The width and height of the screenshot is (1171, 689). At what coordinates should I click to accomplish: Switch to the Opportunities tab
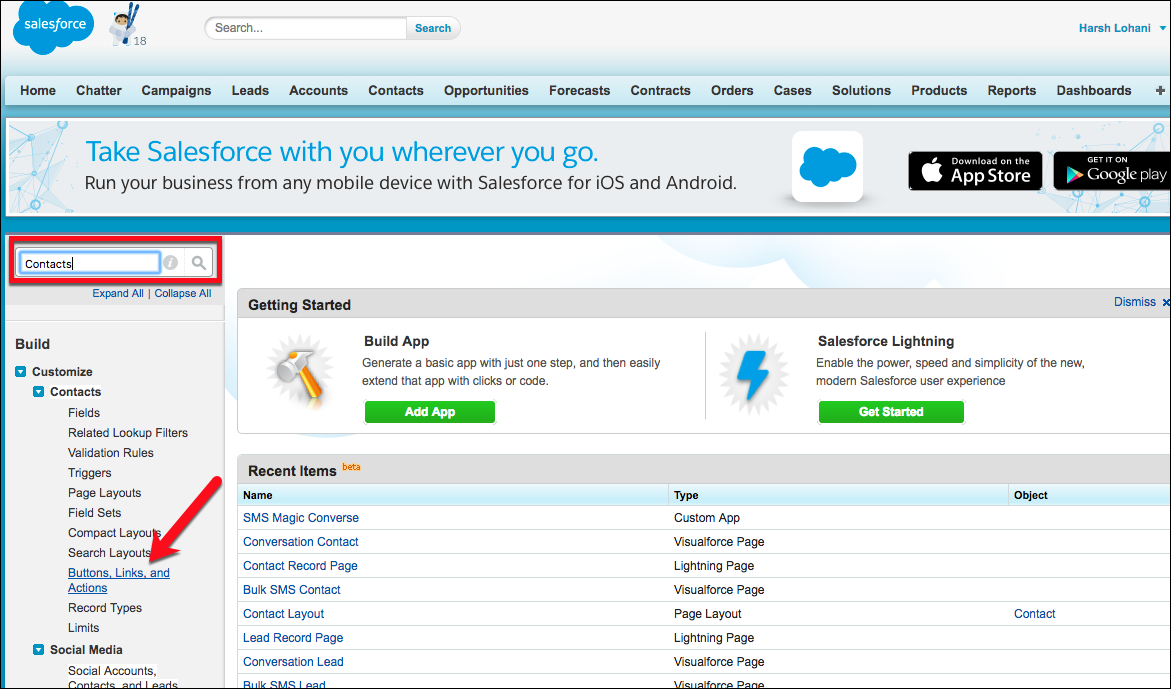[x=486, y=90]
